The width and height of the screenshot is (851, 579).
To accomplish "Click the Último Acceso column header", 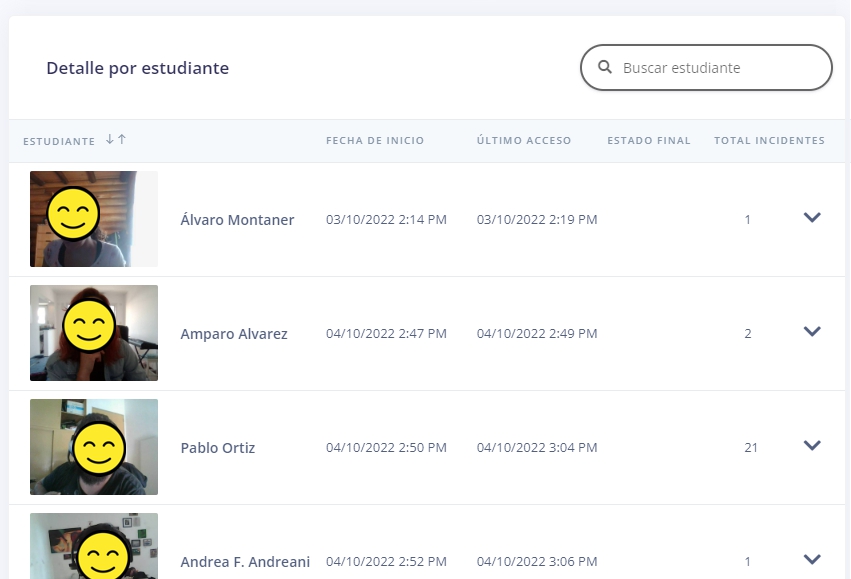I will click(x=524, y=141).
